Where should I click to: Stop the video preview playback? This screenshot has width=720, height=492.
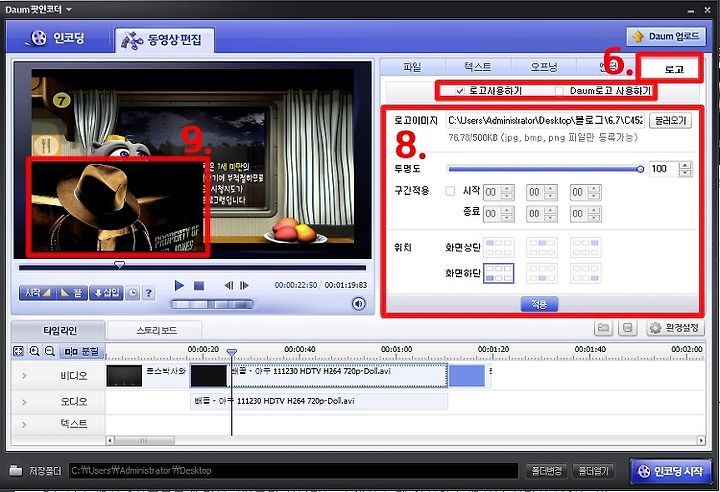199,286
